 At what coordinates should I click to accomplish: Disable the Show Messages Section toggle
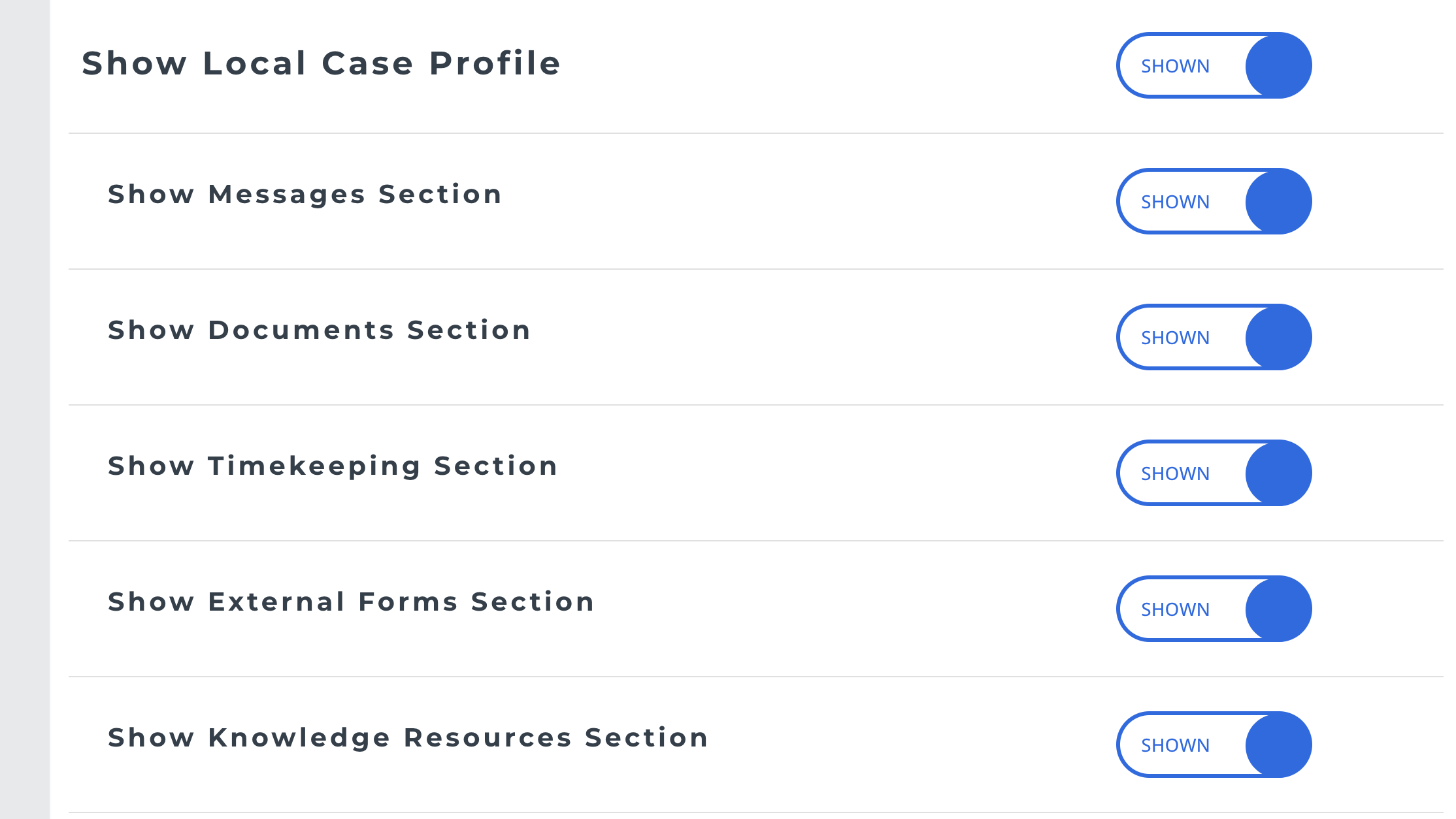[1214, 201]
